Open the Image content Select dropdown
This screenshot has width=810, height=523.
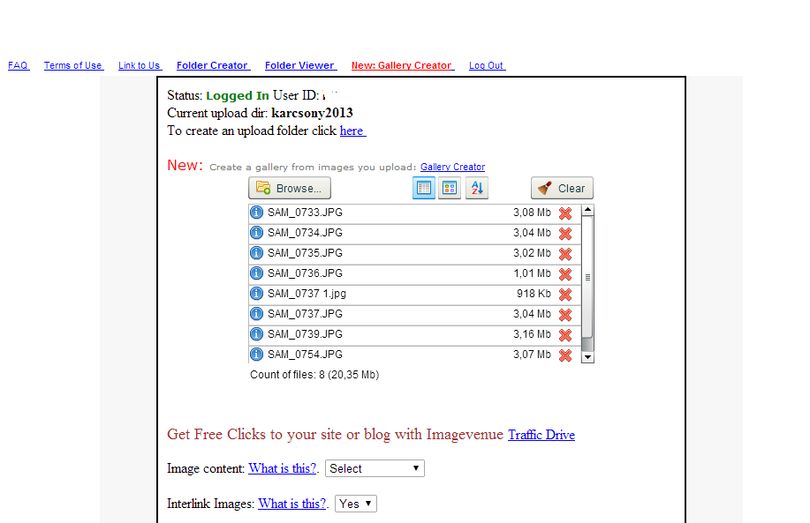pyautogui.click(x=375, y=468)
